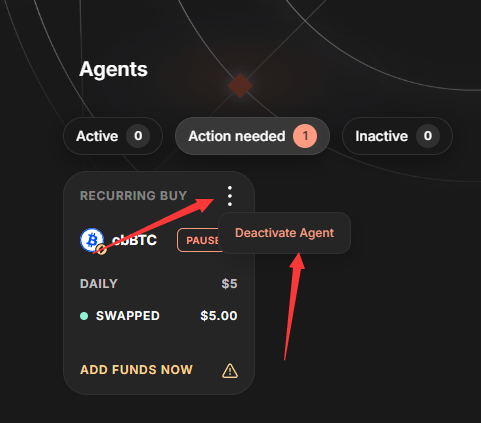Viewport: 481px width, 423px height.
Task: Click the Active count badge showing 0
Action: coord(138,136)
